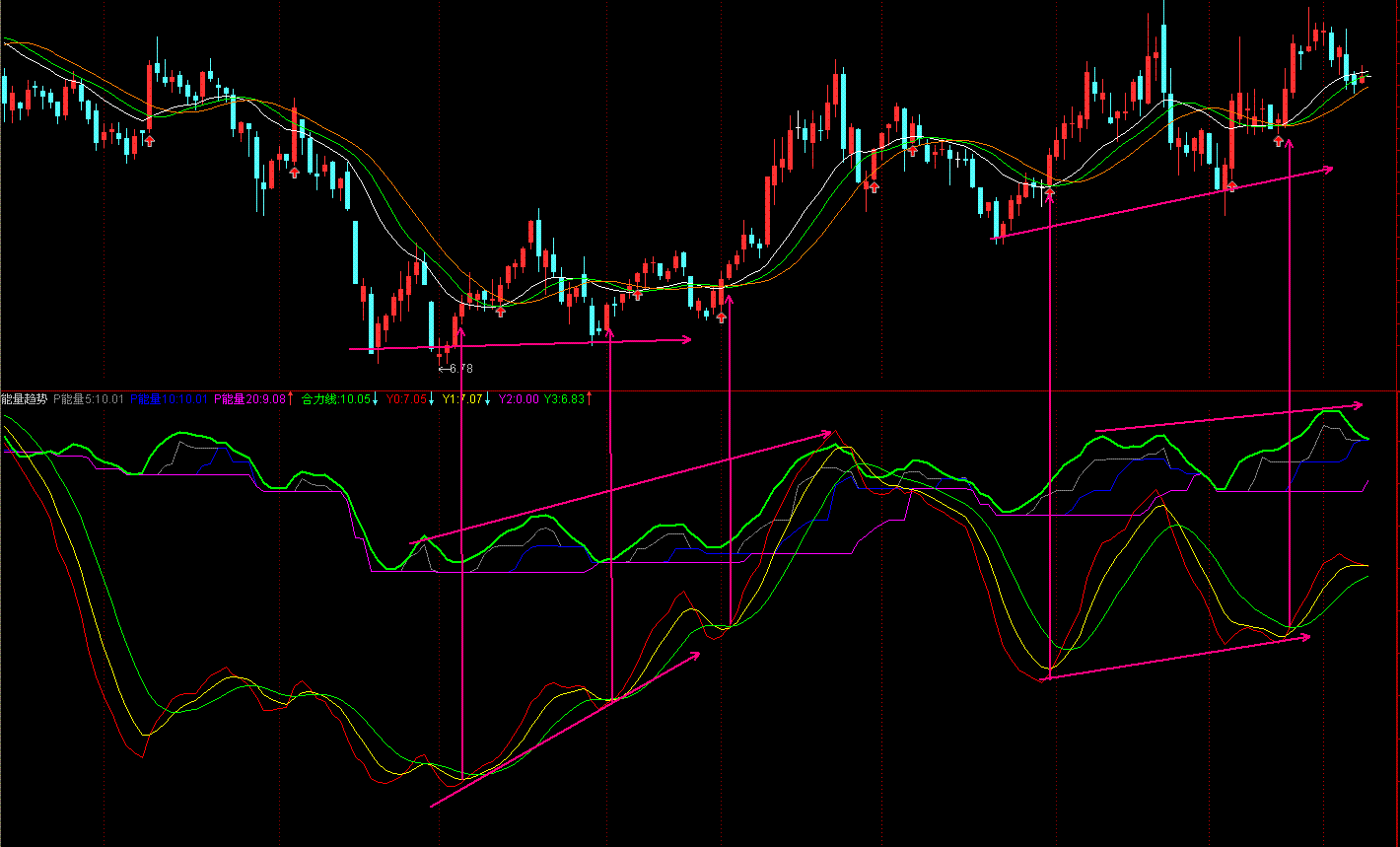Click the magenta Y2:0.00 label
The height and width of the screenshot is (847, 1400).
519,399
